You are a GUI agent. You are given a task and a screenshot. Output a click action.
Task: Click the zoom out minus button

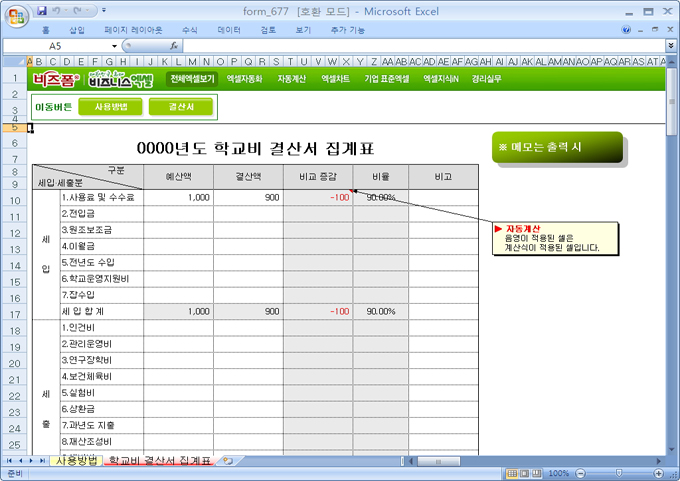pyautogui.click(x=581, y=473)
